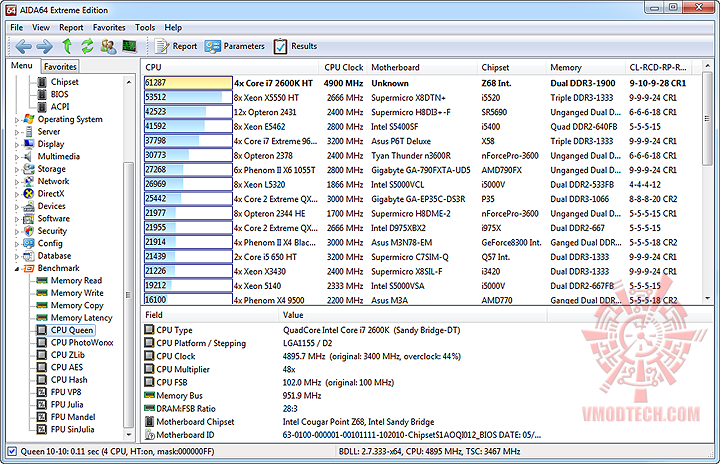
Task: Click the green monitor toolbar icon
Action: point(130,46)
